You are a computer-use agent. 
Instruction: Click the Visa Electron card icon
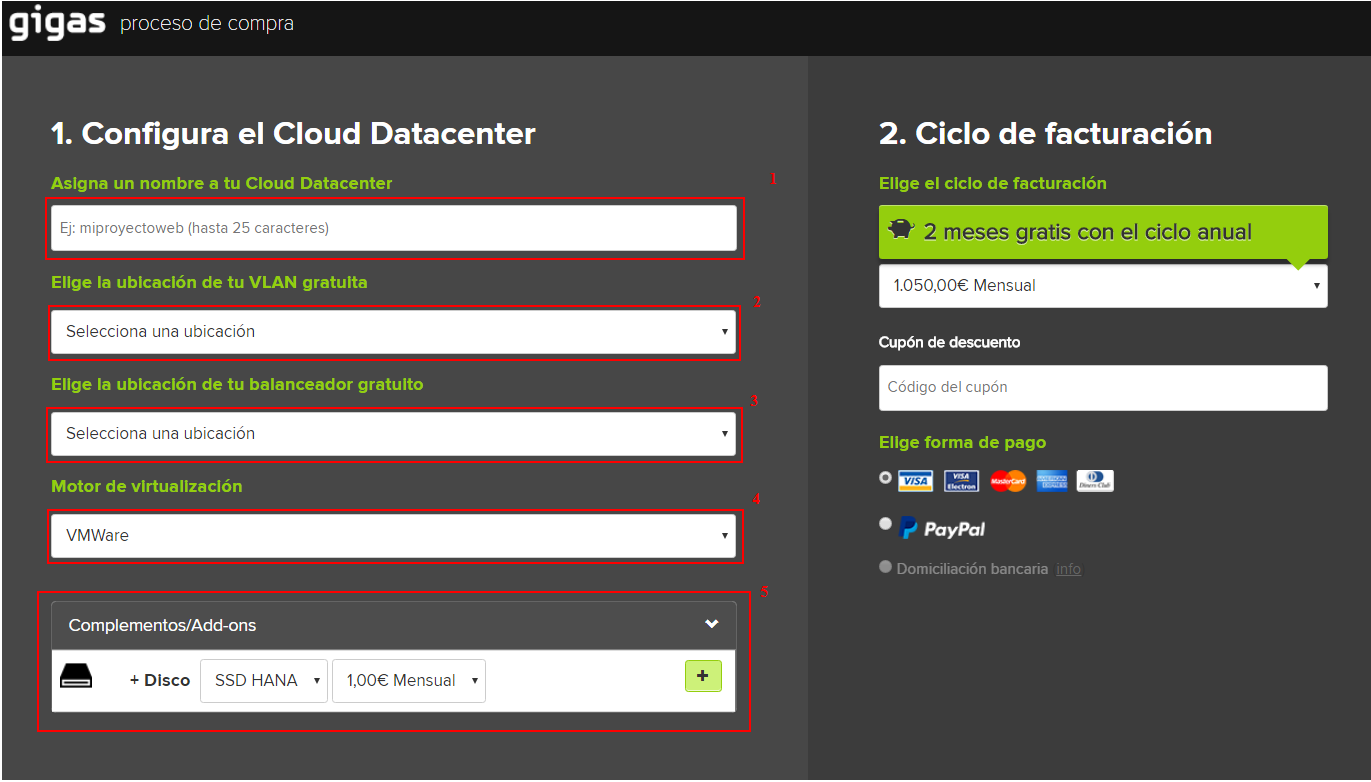(x=961, y=481)
